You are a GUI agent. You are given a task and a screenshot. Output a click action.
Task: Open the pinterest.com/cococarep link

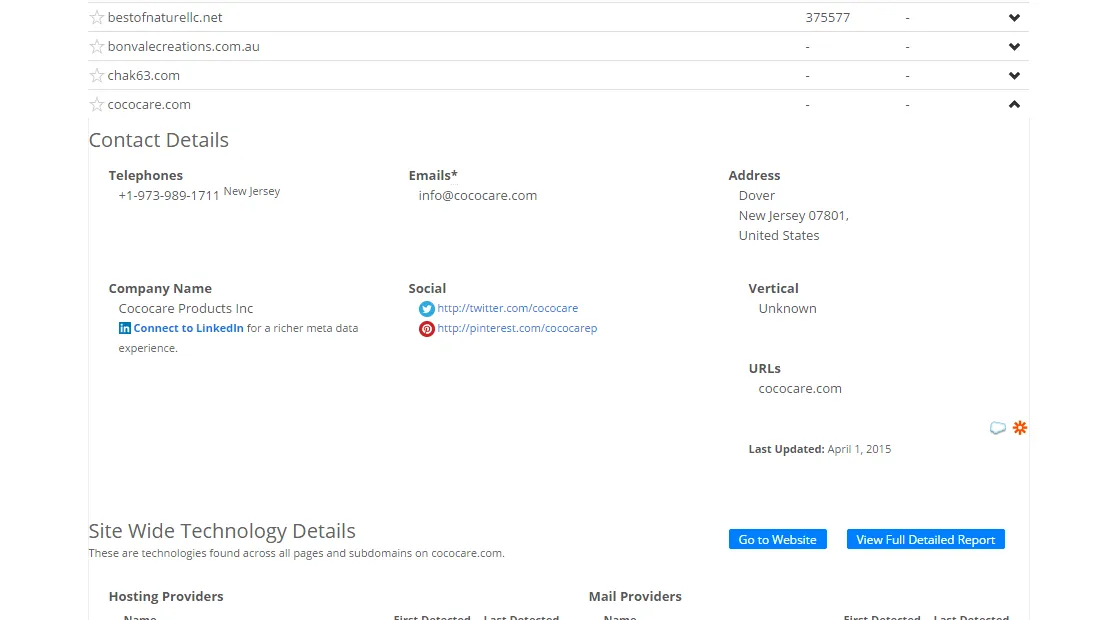pyautogui.click(x=517, y=328)
